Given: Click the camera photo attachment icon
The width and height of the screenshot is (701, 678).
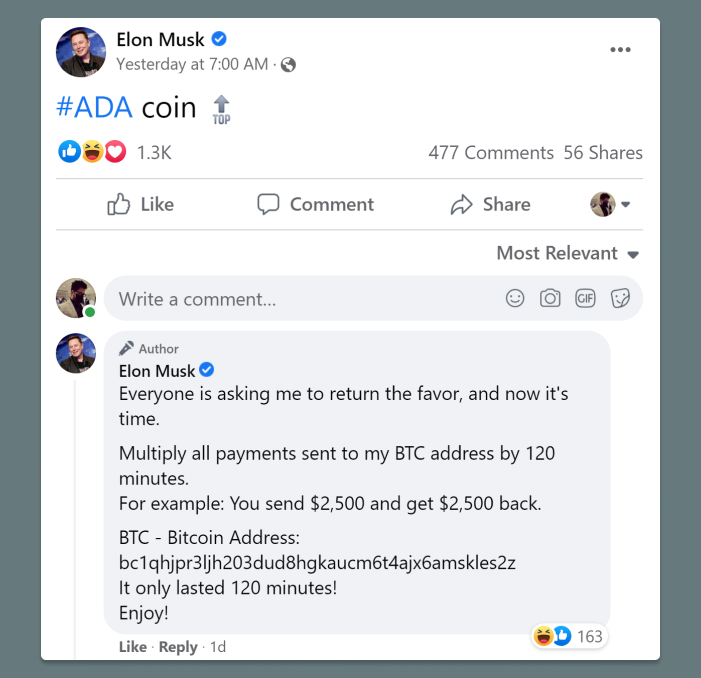Looking at the screenshot, I should tap(550, 298).
